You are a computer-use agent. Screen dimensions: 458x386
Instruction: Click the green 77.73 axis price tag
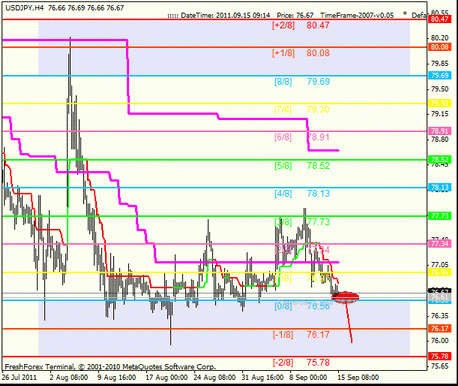[439, 216]
